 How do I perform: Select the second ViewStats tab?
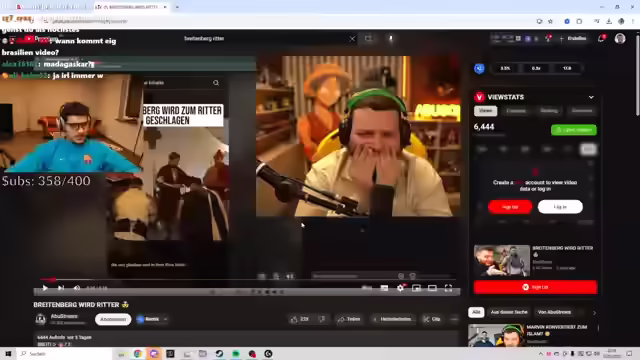click(516, 111)
